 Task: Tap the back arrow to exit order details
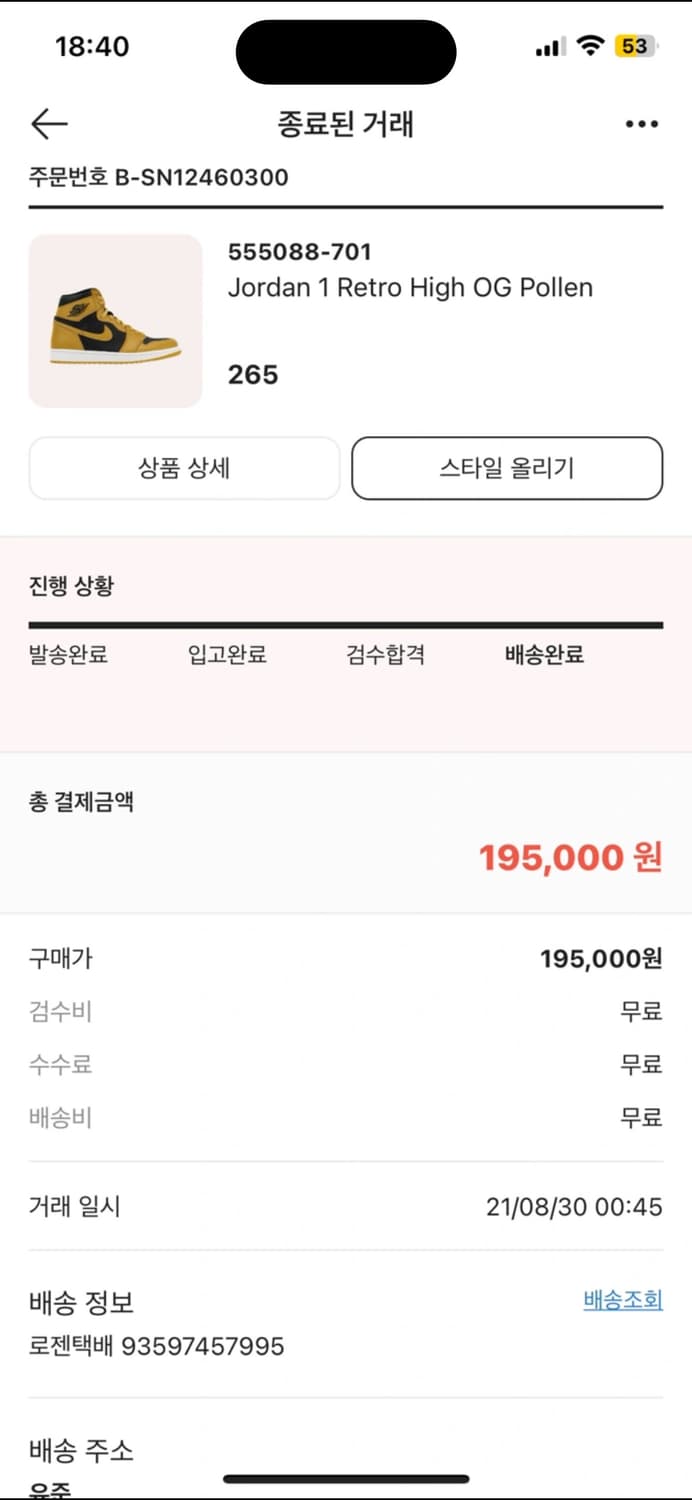(x=47, y=123)
